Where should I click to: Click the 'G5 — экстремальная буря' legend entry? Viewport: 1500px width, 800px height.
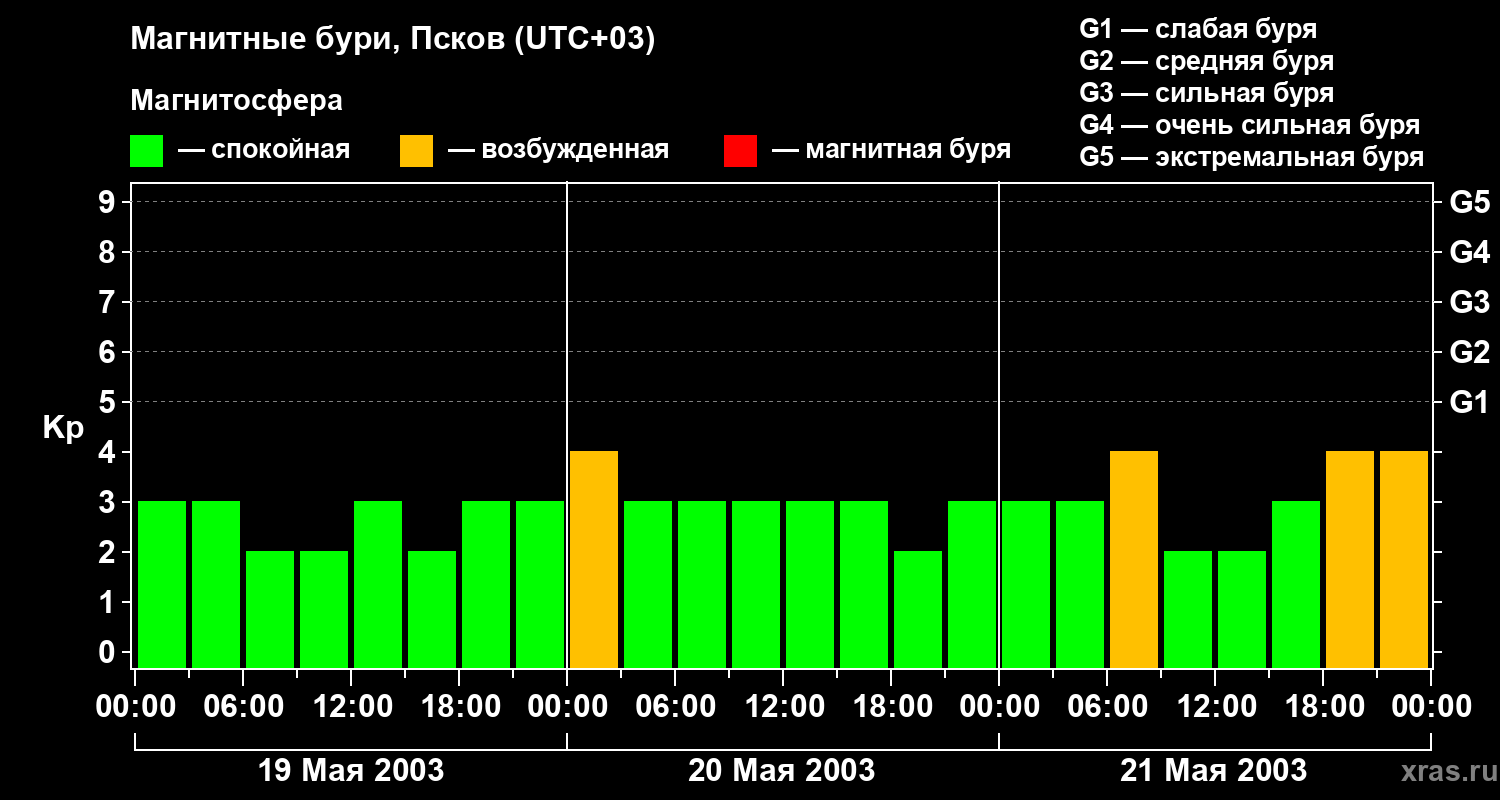click(x=1251, y=157)
